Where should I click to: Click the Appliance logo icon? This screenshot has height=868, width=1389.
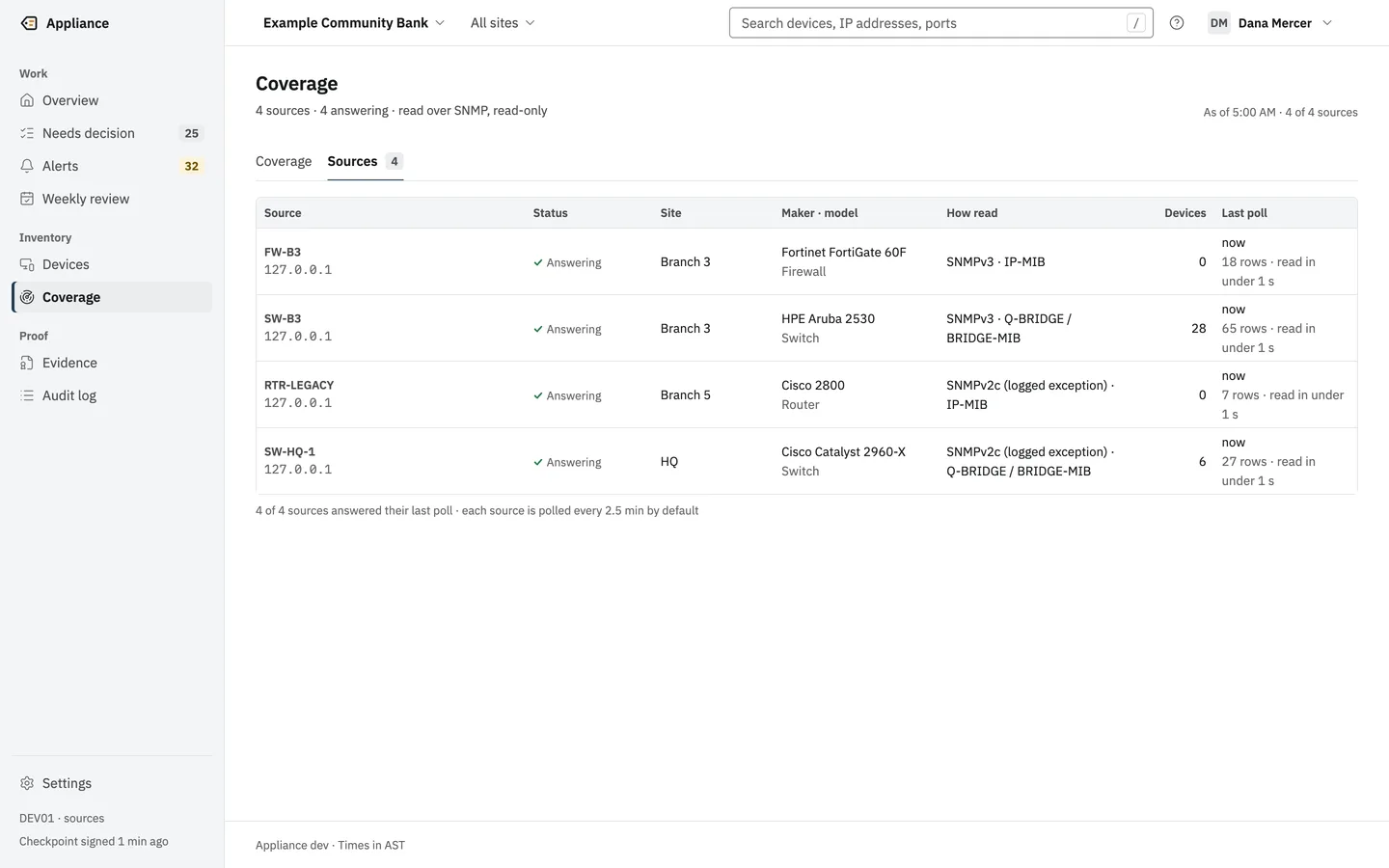tap(29, 23)
